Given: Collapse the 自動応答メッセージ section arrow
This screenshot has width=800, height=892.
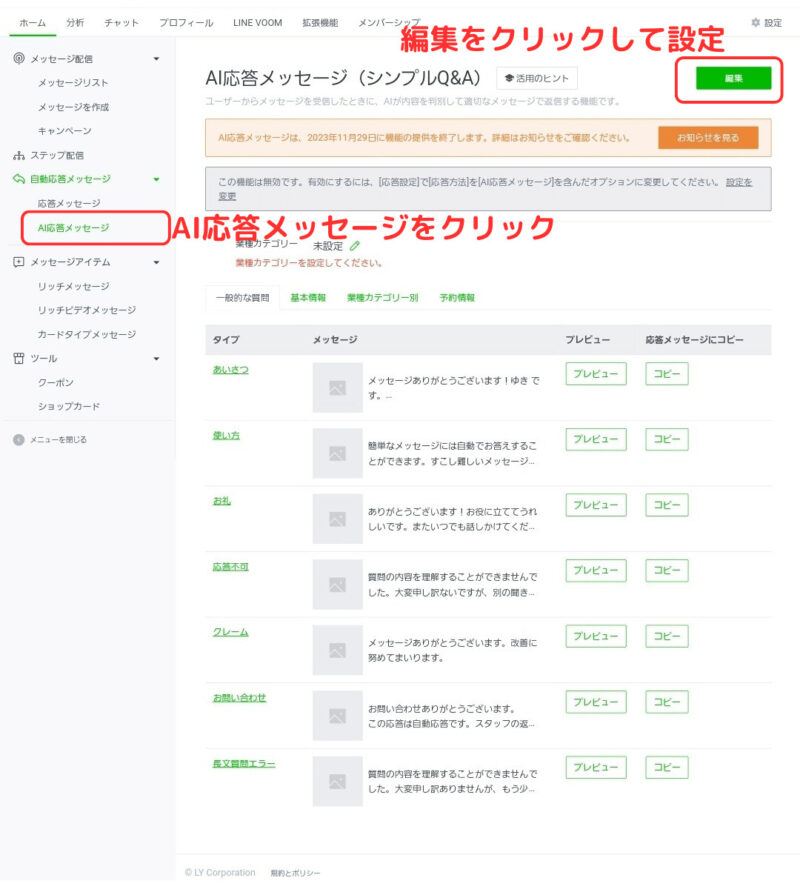Looking at the screenshot, I should 156,179.
